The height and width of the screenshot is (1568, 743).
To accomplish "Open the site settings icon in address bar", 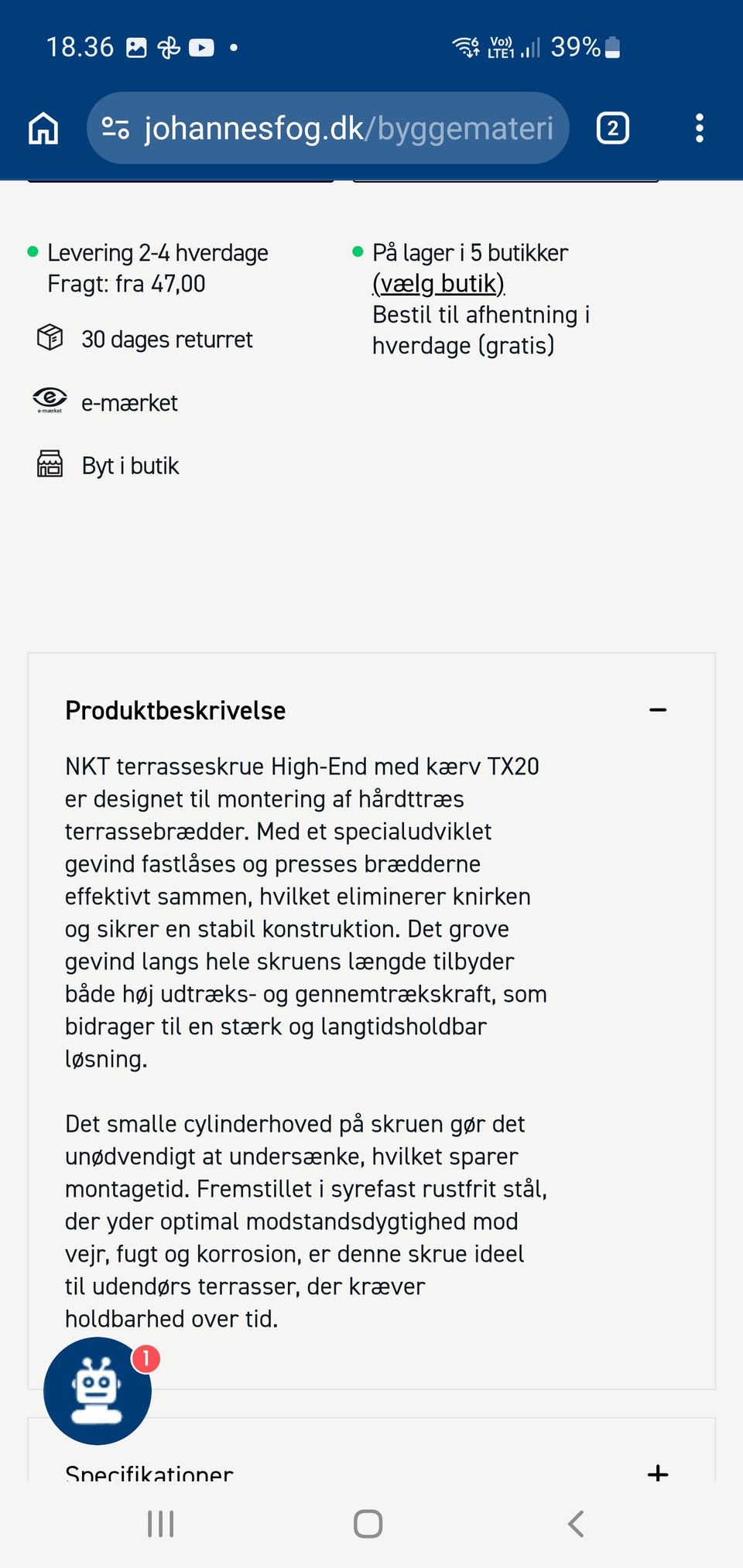I will coord(115,128).
